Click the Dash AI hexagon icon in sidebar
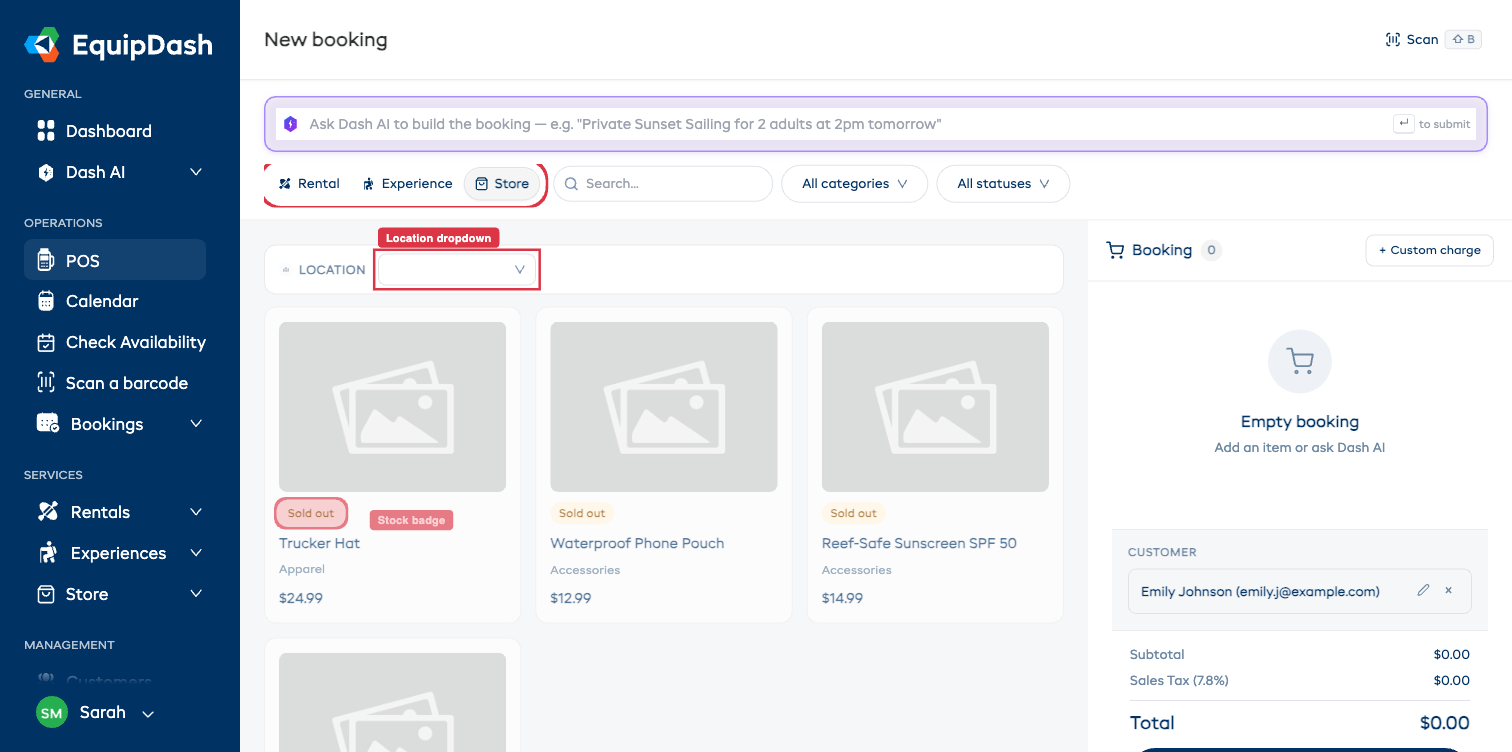 point(45,172)
